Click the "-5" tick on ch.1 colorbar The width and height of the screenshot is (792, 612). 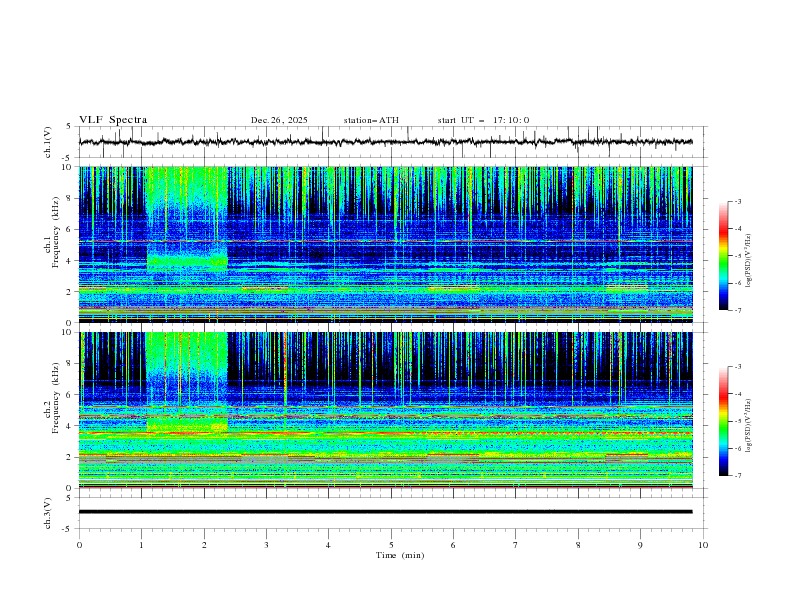click(737, 256)
